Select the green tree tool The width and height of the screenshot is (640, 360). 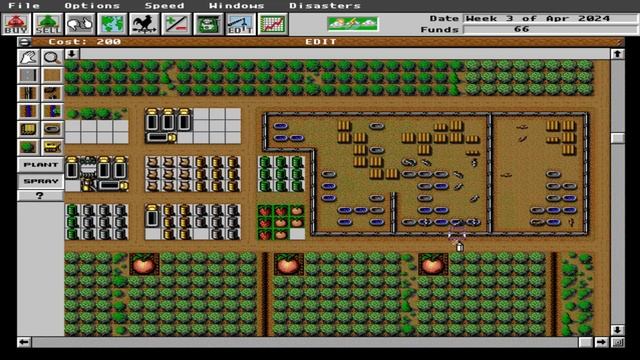coord(29,147)
